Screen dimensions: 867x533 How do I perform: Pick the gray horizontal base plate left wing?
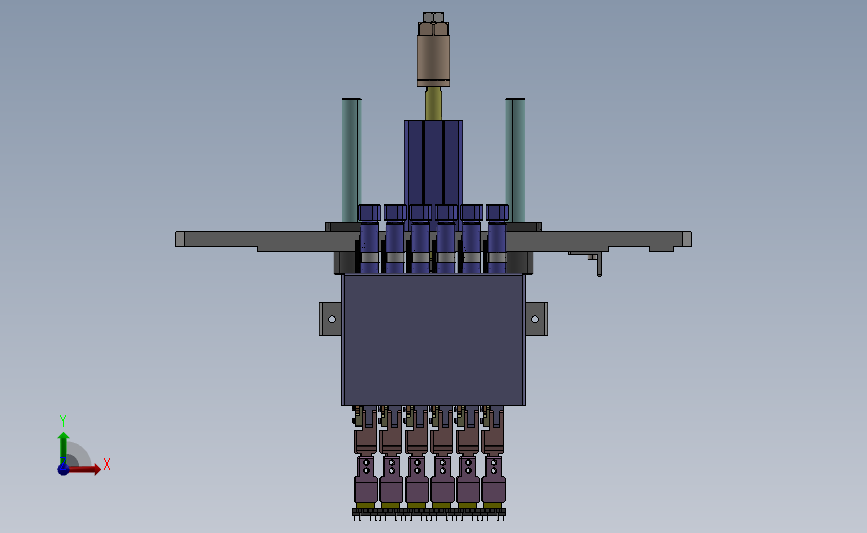tap(267, 241)
